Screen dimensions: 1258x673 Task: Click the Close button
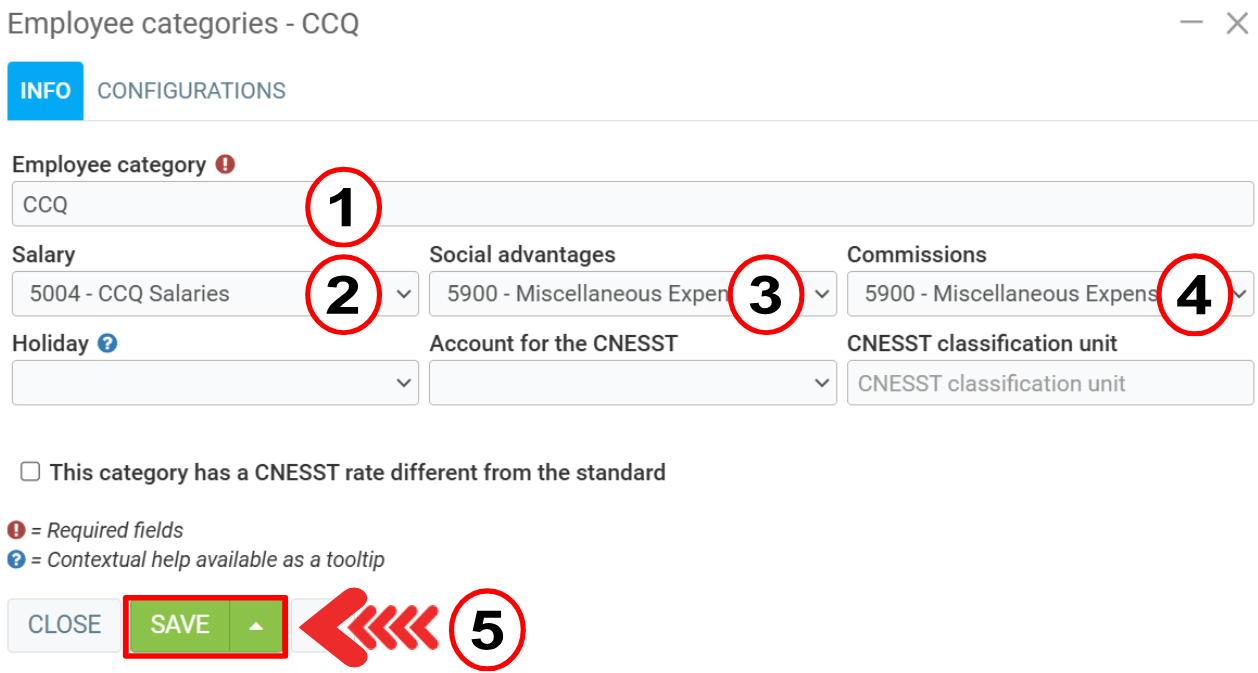tap(64, 625)
